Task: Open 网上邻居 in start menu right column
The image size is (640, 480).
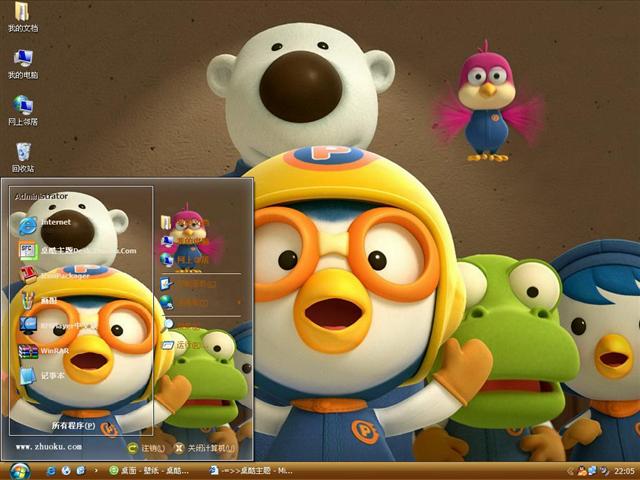Action: (184, 260)
